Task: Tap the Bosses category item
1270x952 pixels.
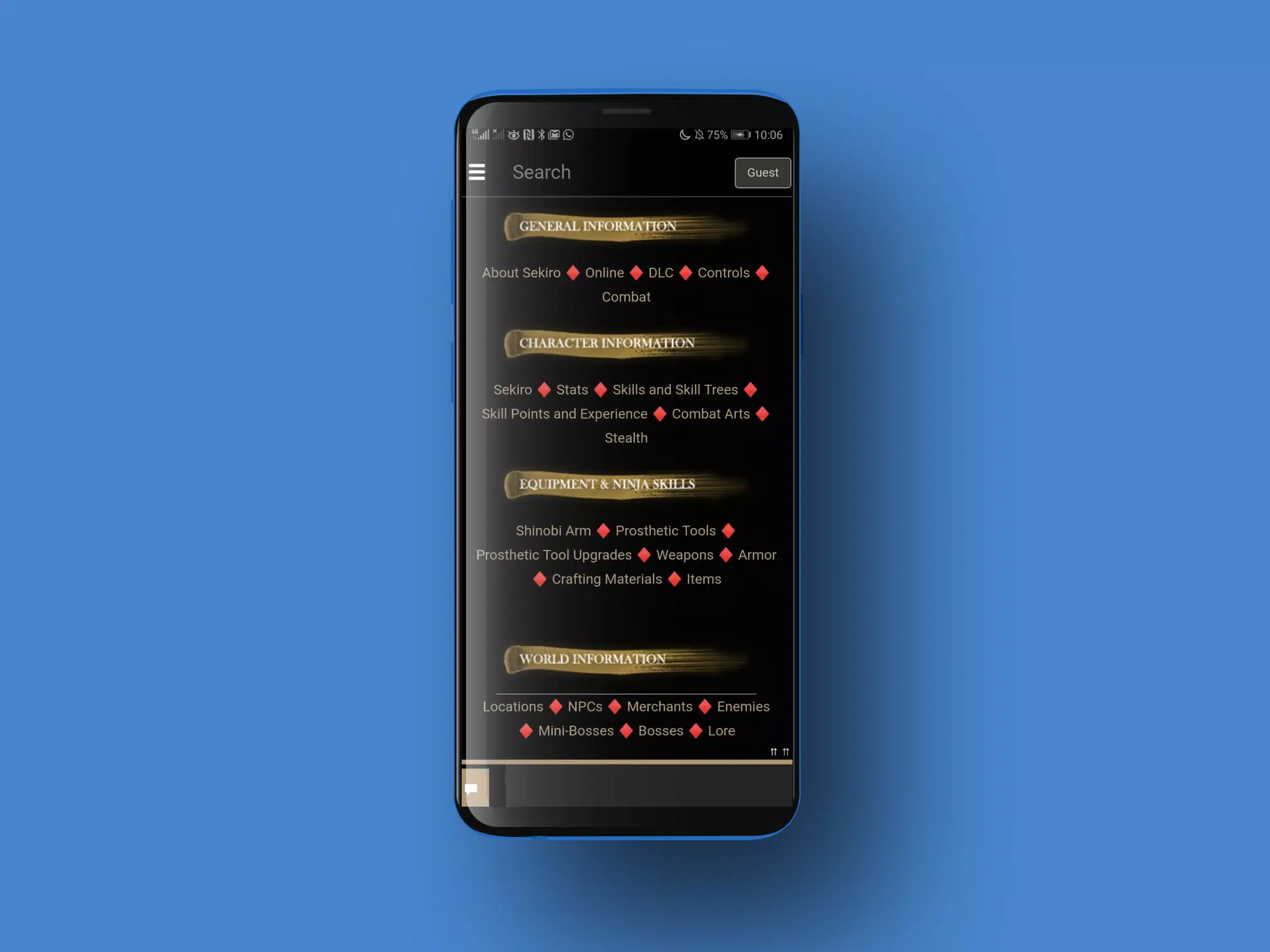Action: [x=660, y=729]
